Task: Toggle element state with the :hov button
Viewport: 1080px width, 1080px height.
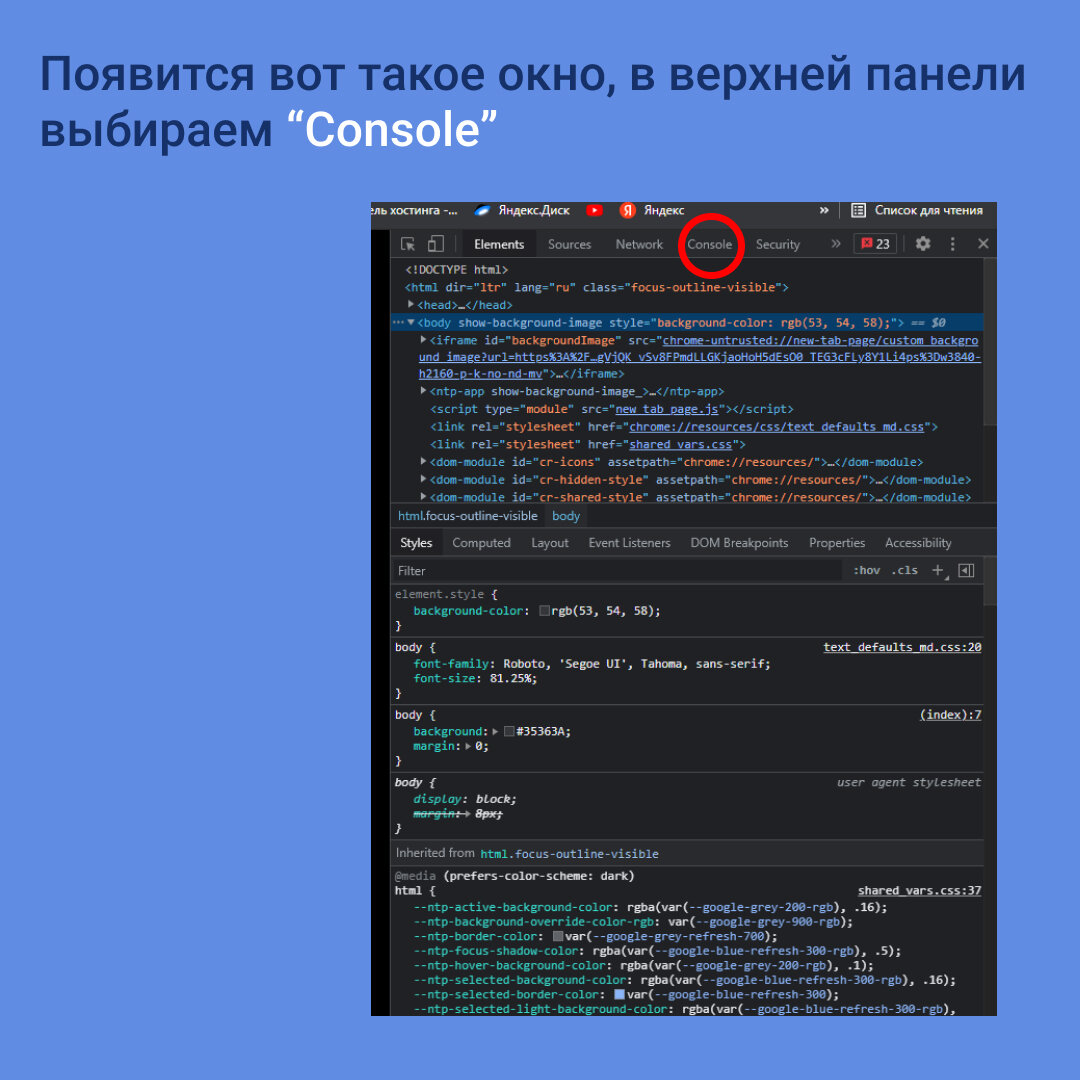Action: (866, 570)
